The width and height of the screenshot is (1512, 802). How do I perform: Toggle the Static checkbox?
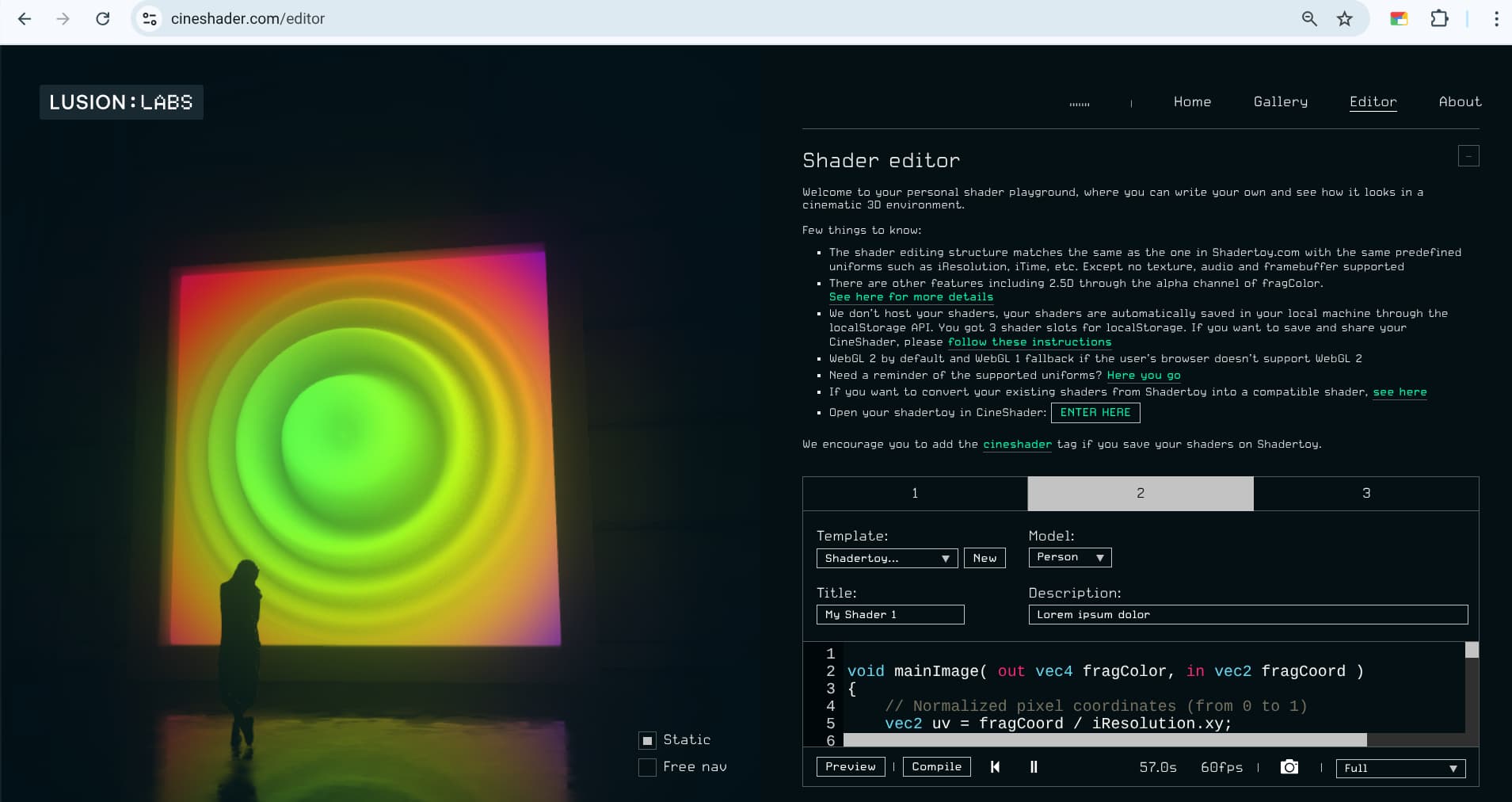pyautogui.click(x=647, y=740)
